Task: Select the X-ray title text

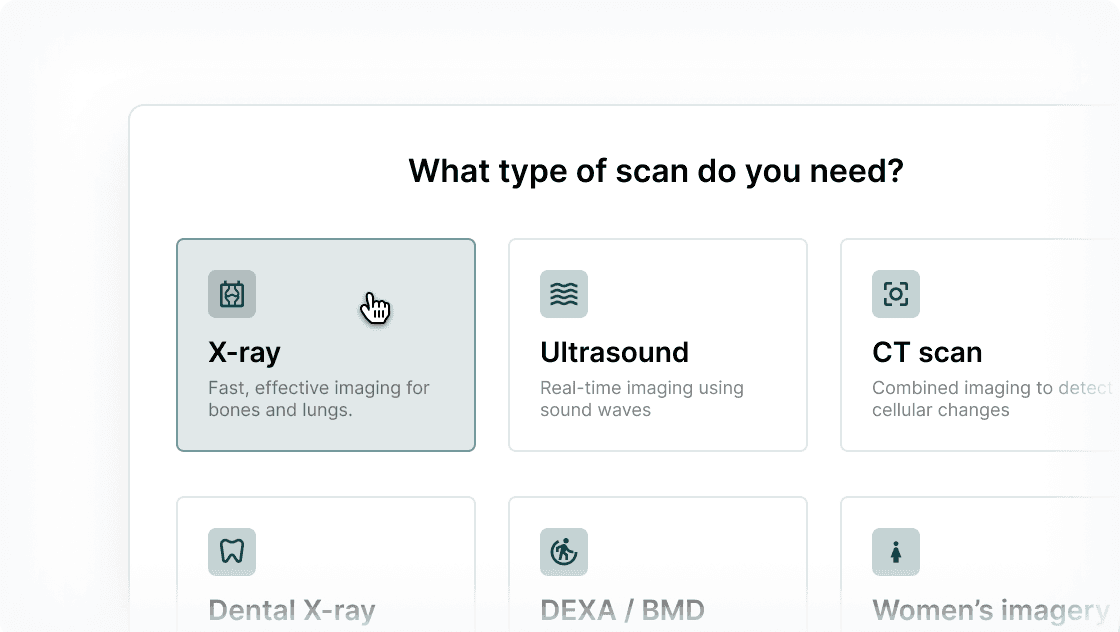Action: pyautogui.click(x=244, y=352)
